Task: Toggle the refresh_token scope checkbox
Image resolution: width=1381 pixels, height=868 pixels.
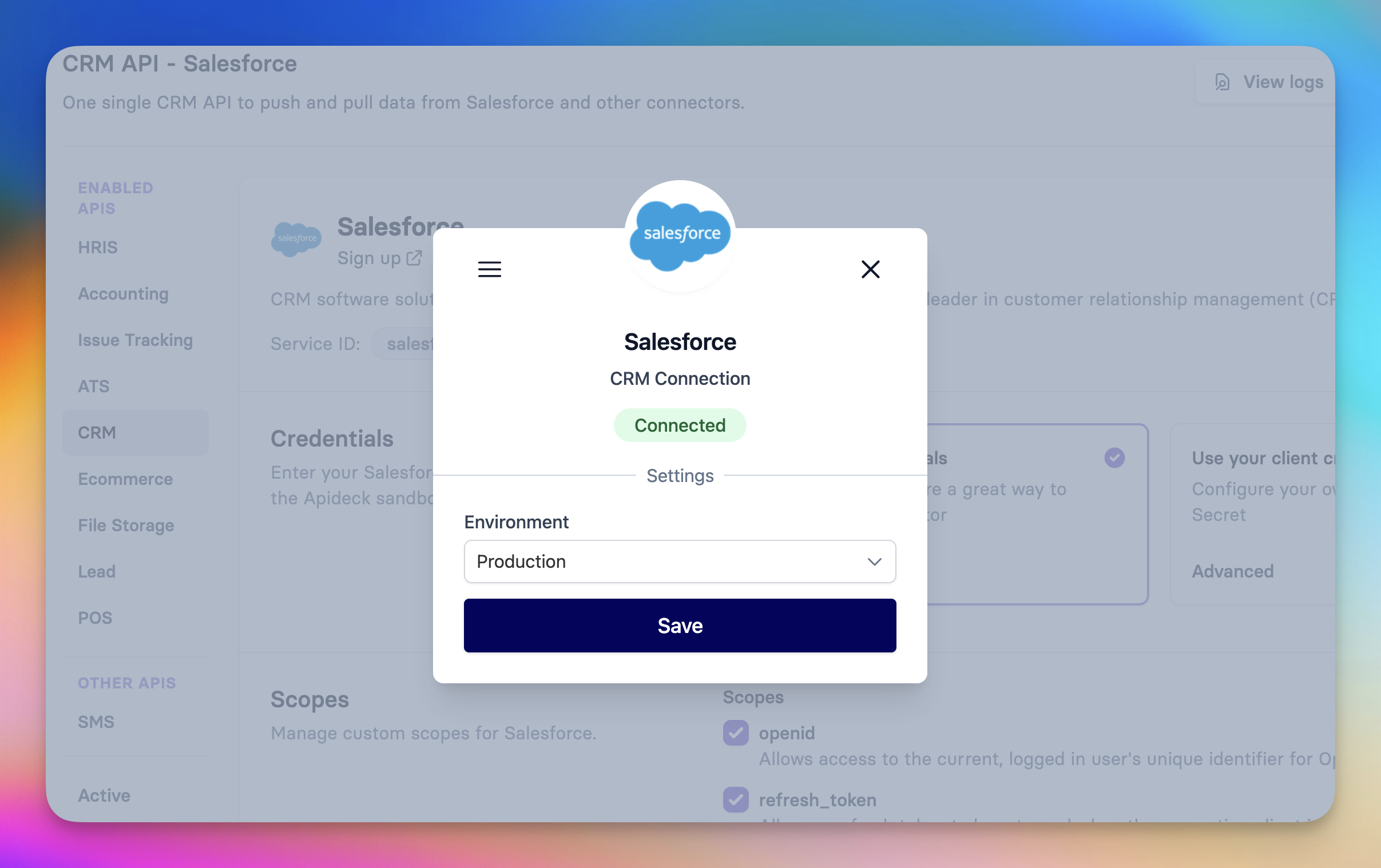Action: (735, 799)
